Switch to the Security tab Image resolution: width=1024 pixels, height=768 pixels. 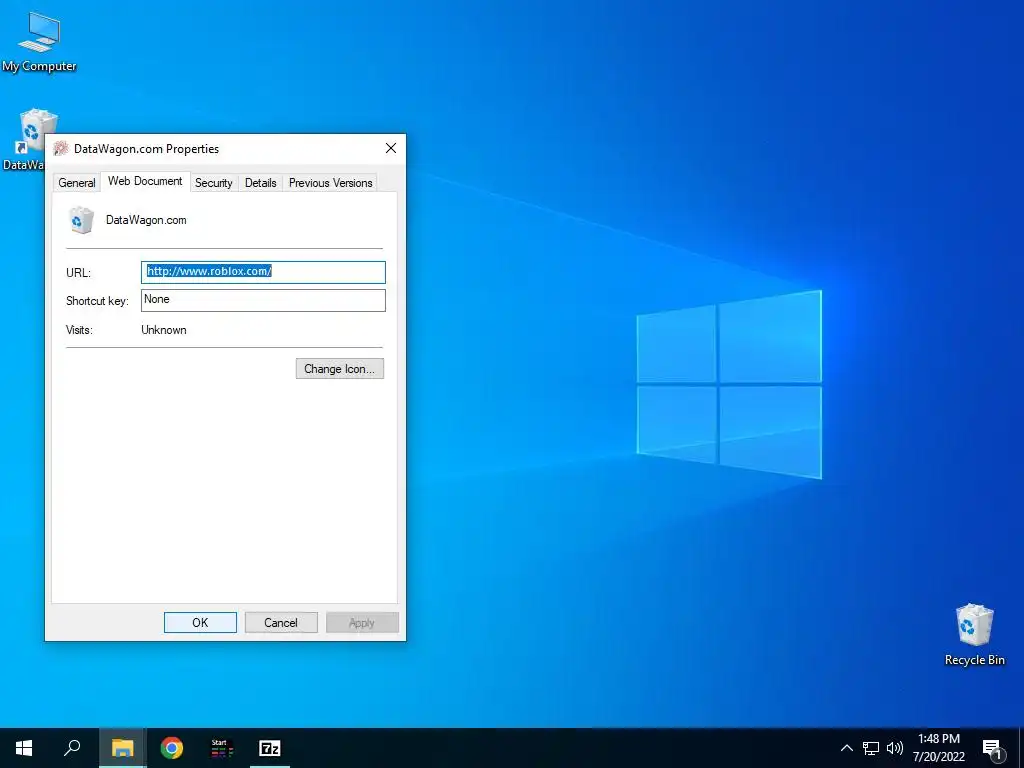214,183
